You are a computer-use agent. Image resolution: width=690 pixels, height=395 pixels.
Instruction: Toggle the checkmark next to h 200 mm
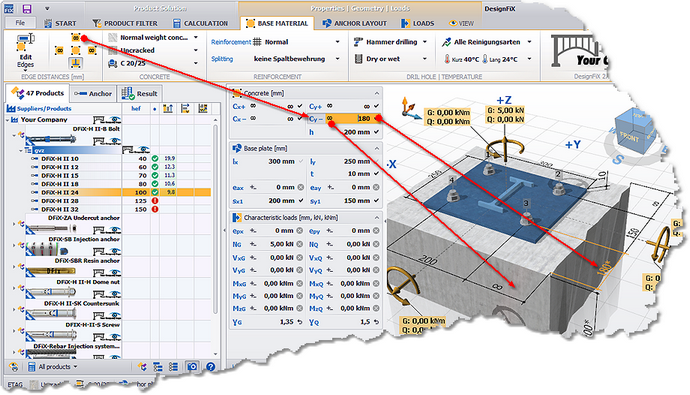(376, 132)
